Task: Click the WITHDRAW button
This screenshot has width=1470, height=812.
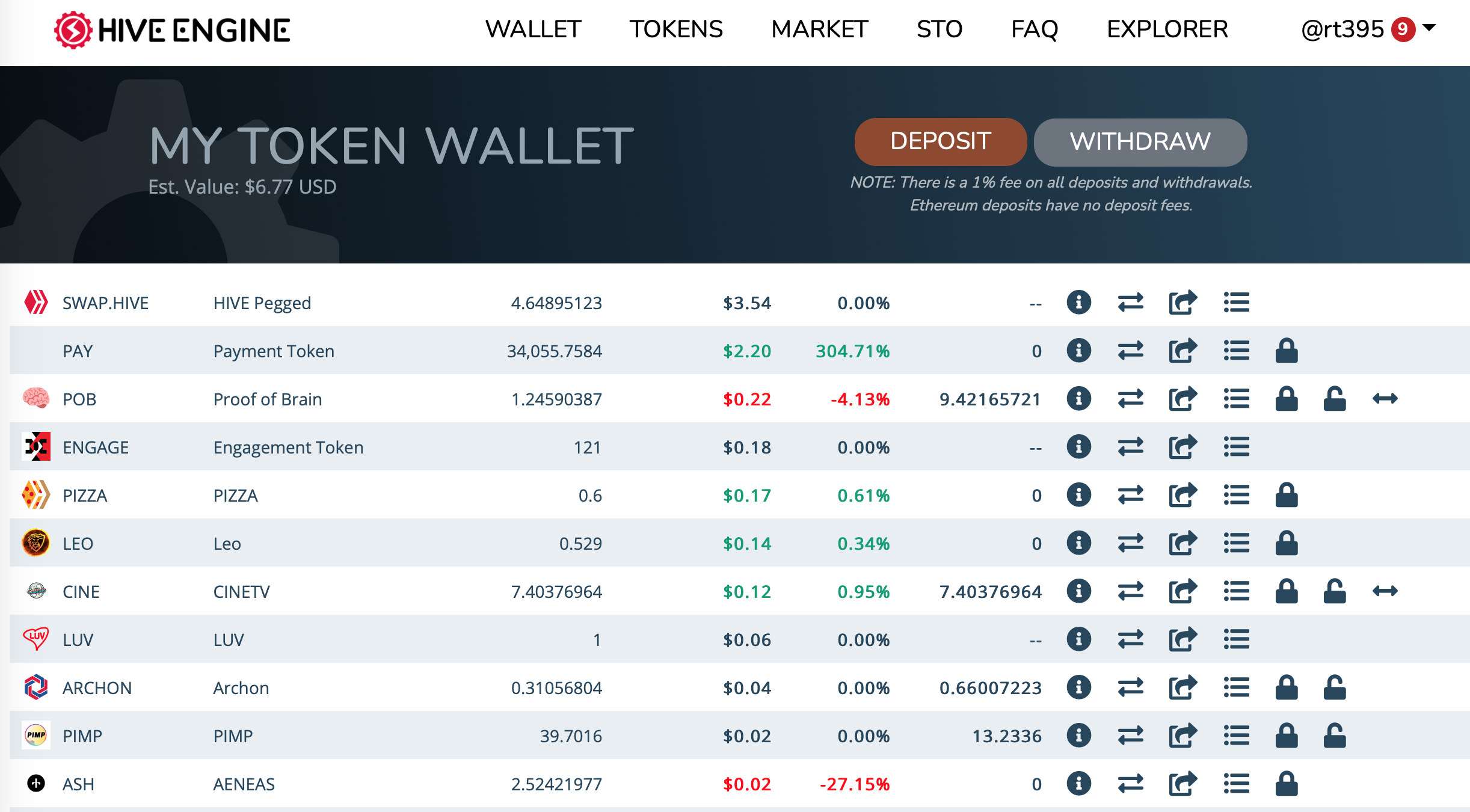Action: [1140, 142]
